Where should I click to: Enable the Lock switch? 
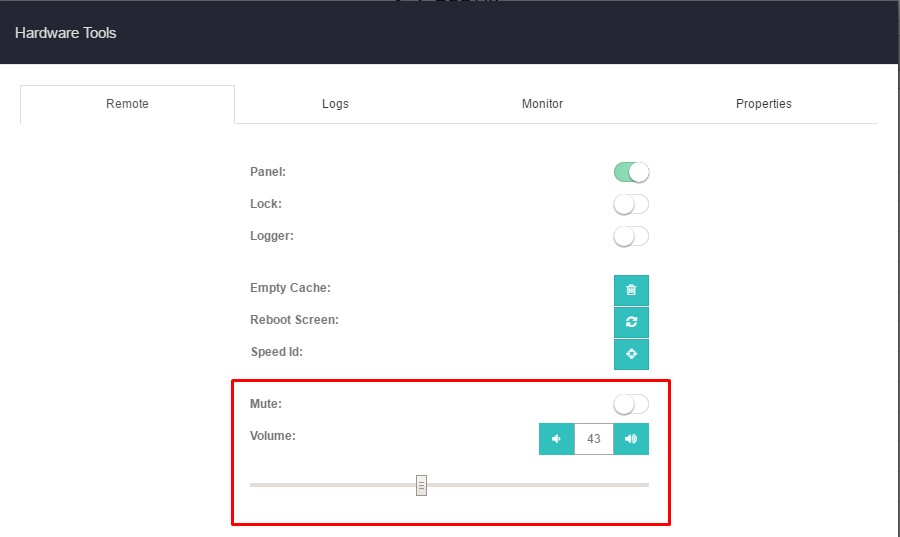coord(631,204)
